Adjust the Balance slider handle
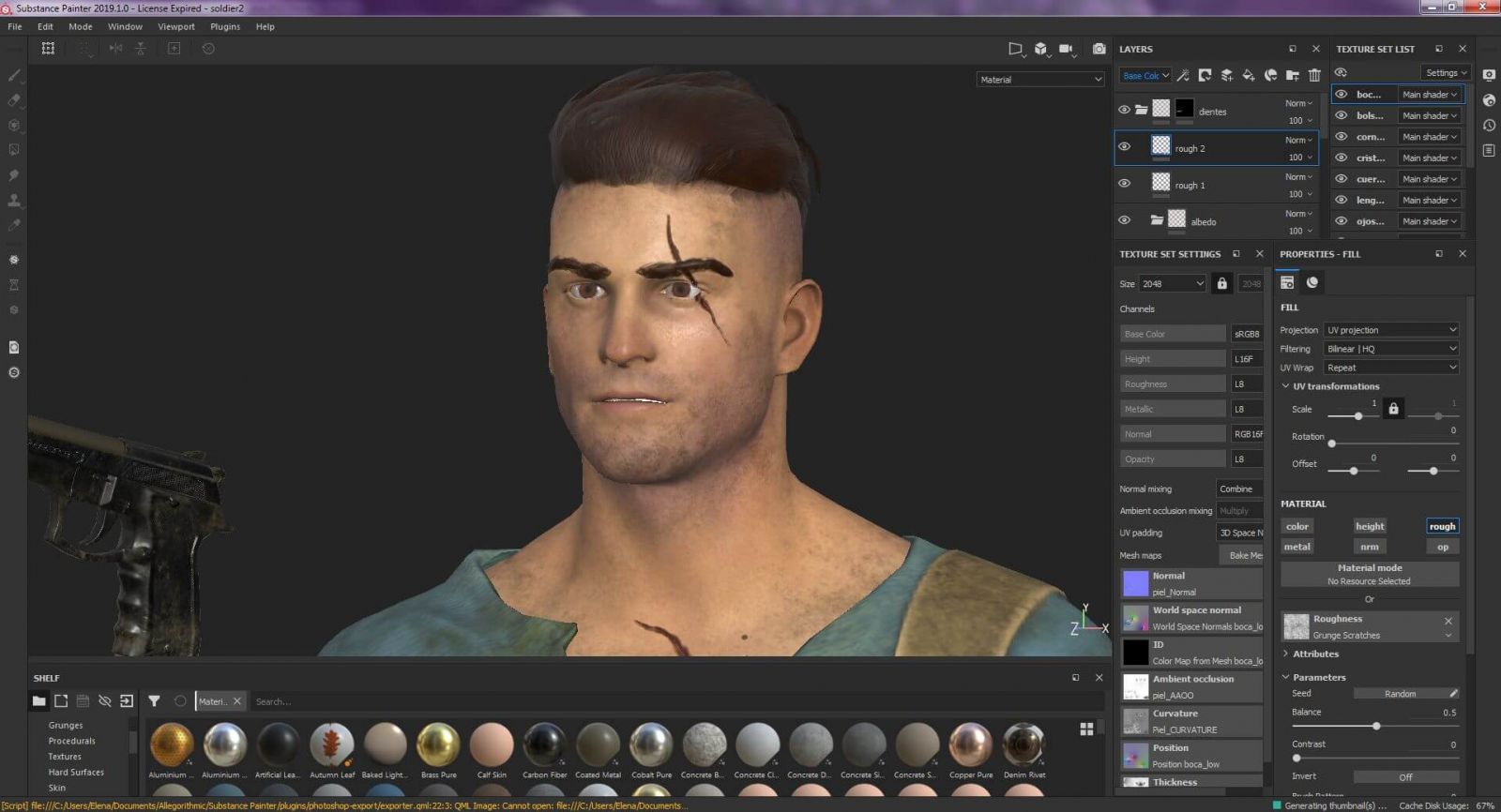The image size is (1501, 812). tap(1376, 726)
